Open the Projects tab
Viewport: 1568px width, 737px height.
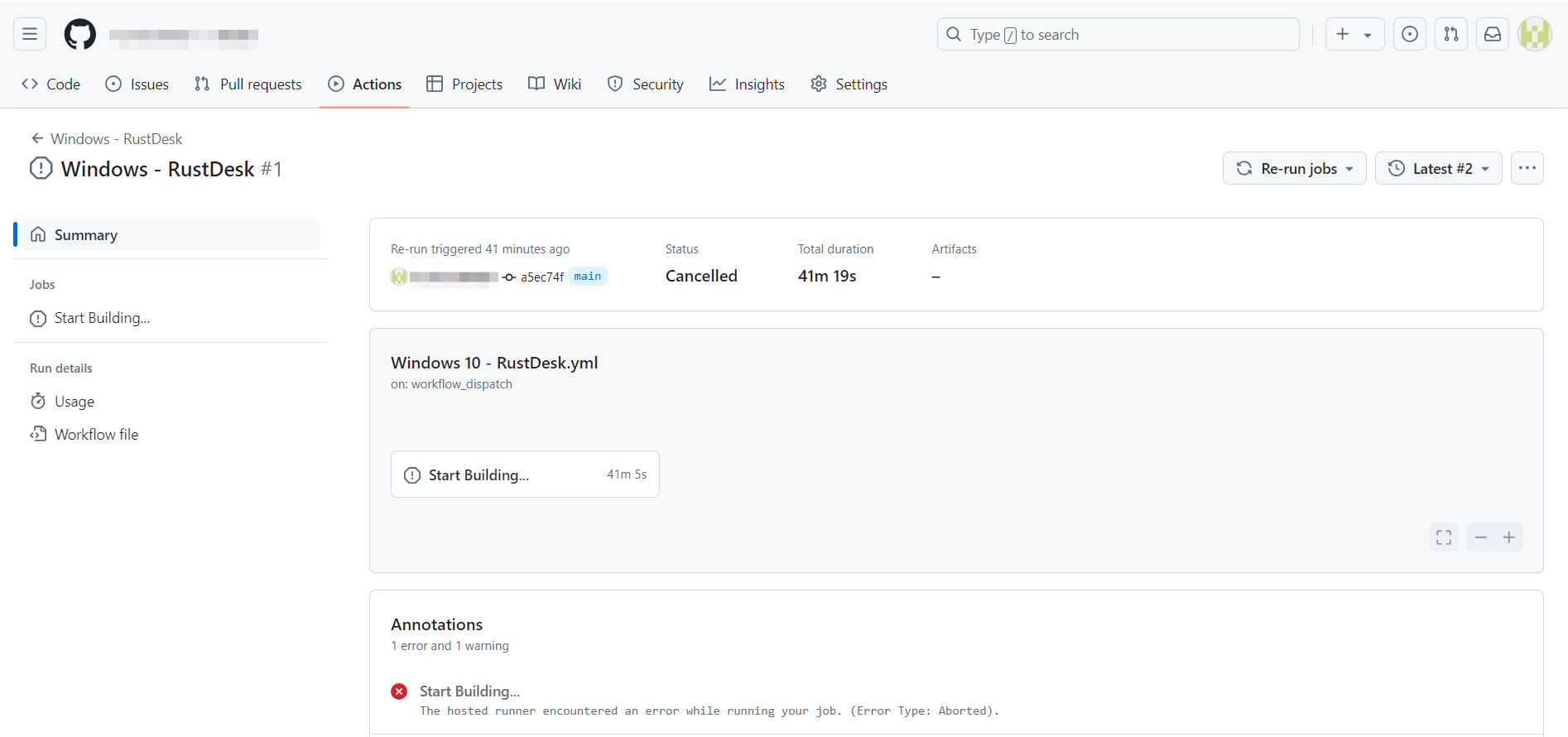[464, 84]
